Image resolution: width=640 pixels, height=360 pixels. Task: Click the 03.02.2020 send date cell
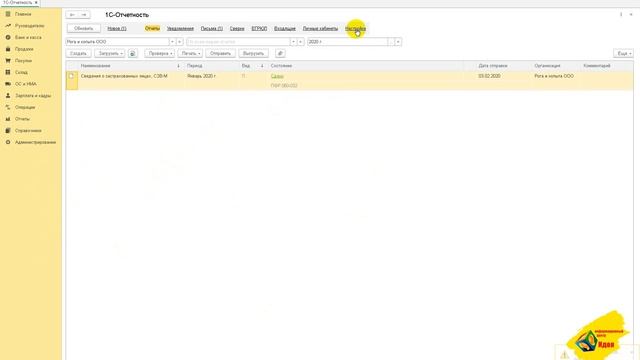489,76
